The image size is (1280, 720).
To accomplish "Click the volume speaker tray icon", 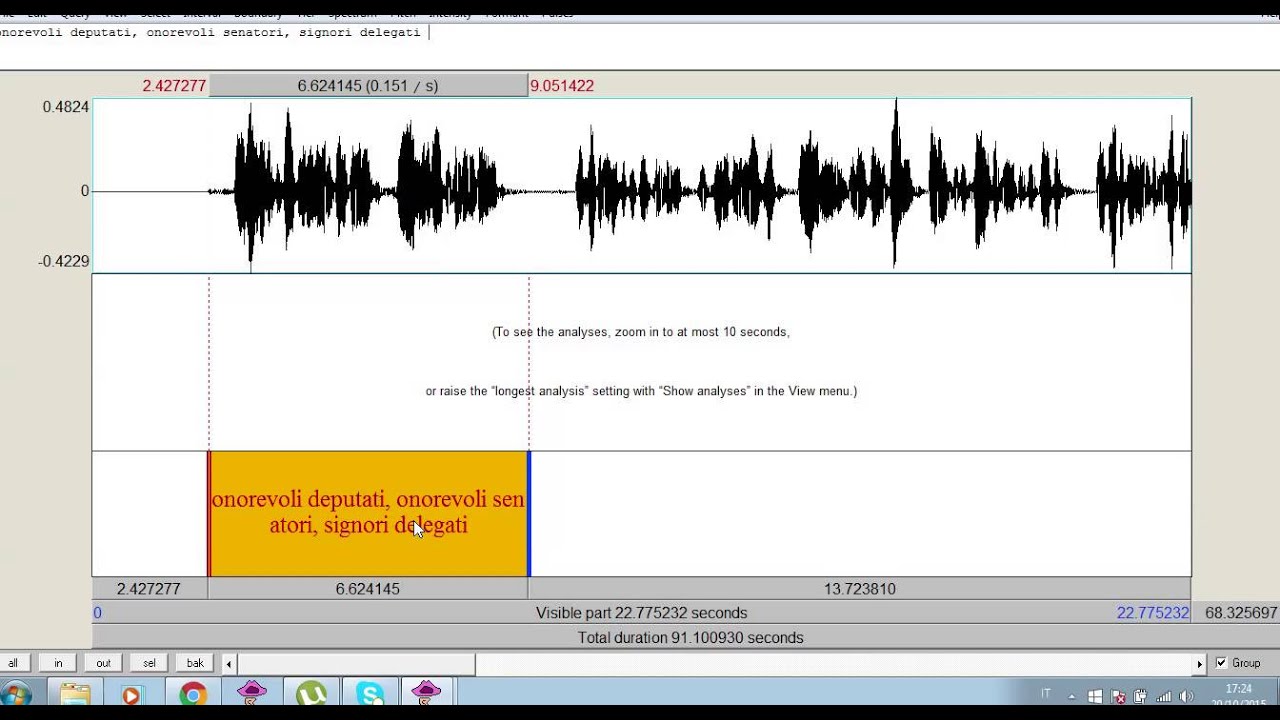I will [x=1186, y=696].
